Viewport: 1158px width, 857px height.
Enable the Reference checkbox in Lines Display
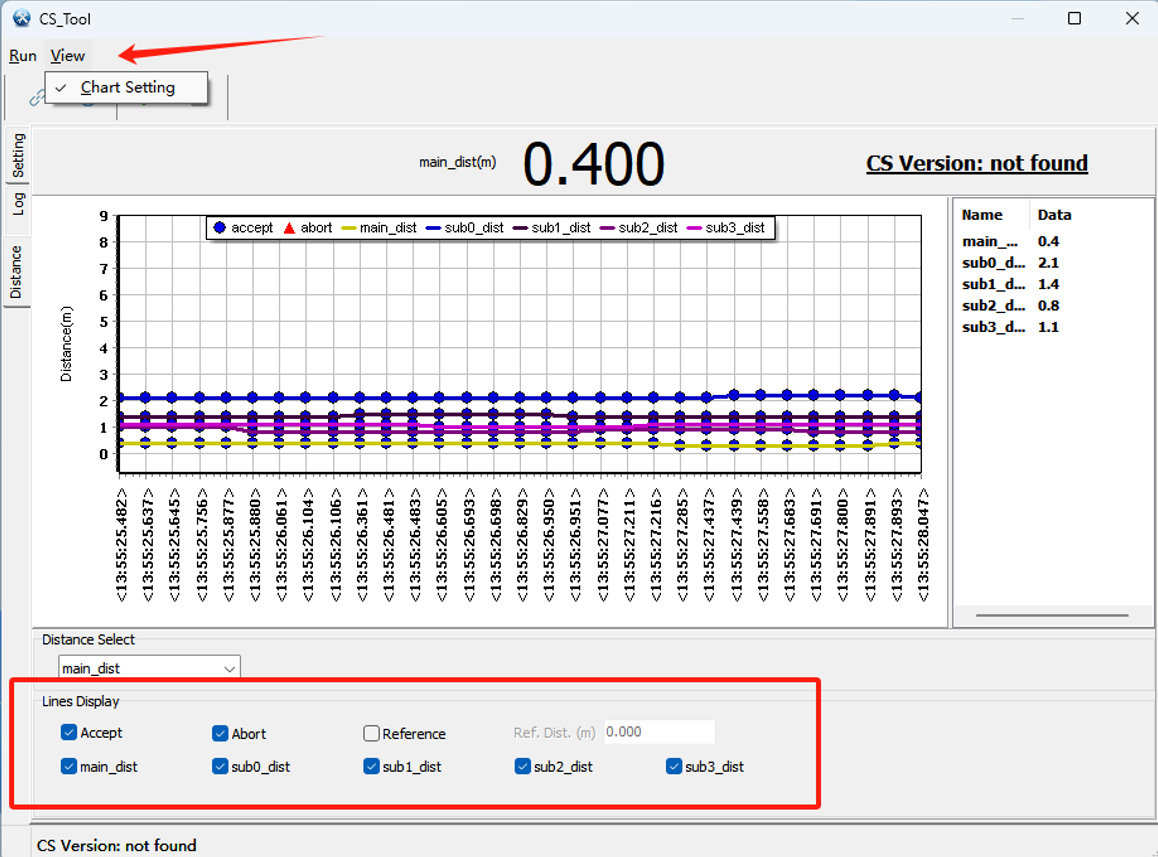tap(372, 733)
